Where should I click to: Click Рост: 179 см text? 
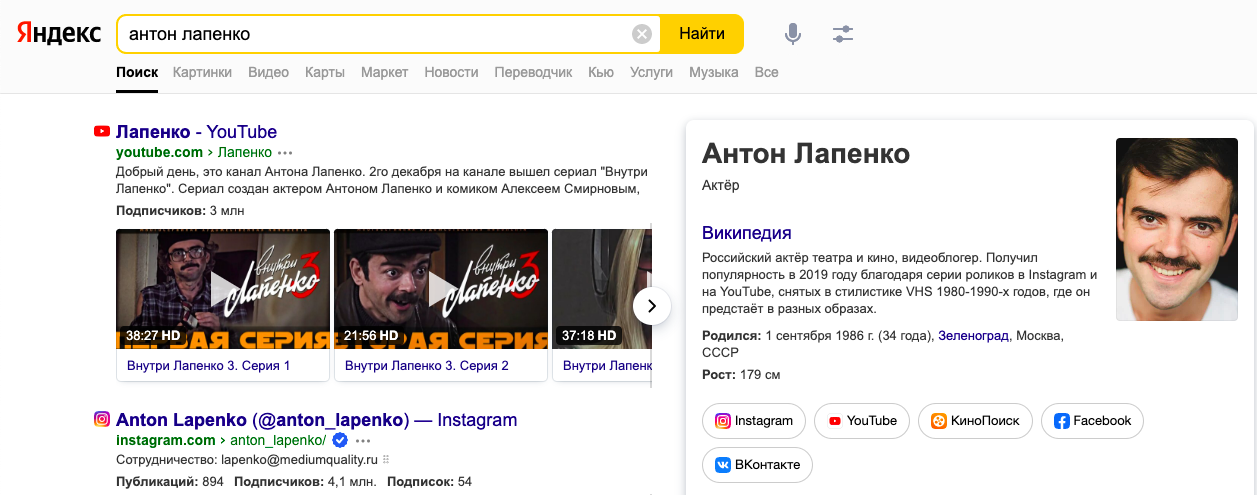741,375
